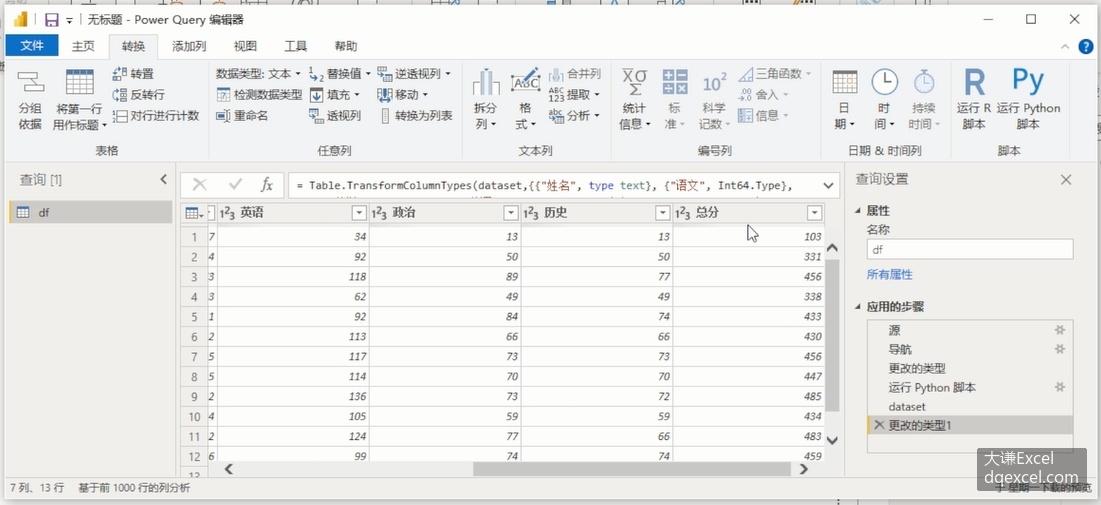Open the Extract (提取) dropdown
Screen dimensions: 1101x505
click(574, 95)
